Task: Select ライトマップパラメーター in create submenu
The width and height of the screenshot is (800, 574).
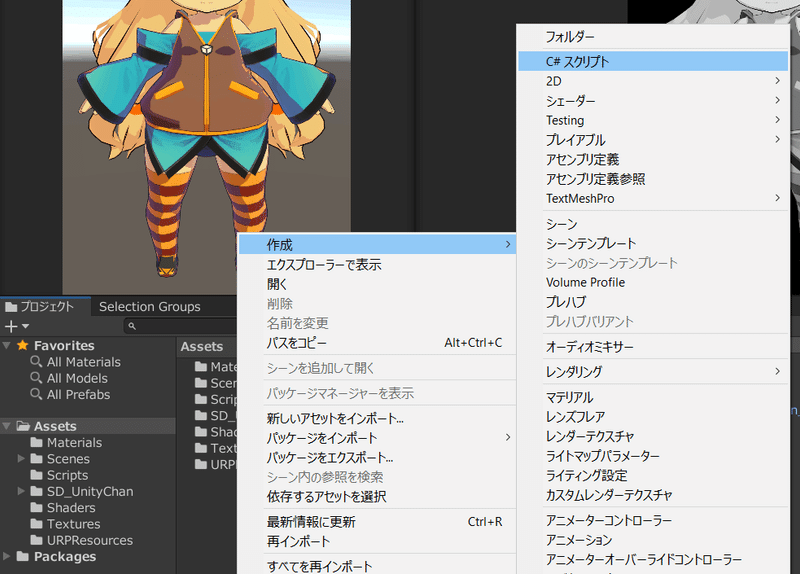Action: click(653, 456)
